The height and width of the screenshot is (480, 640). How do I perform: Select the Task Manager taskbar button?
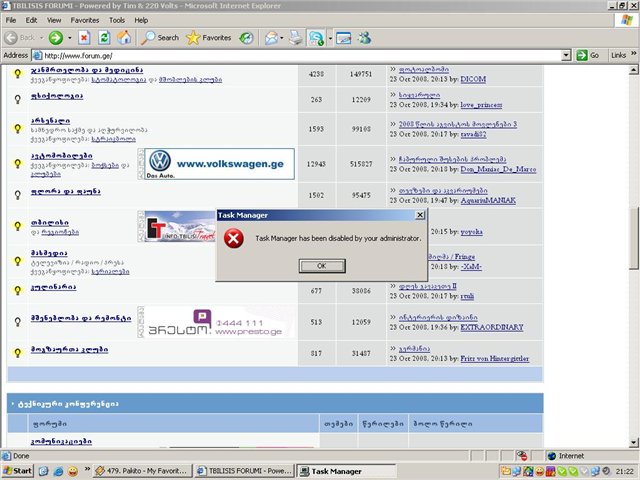pyautogui.click(x=346, y=471)
